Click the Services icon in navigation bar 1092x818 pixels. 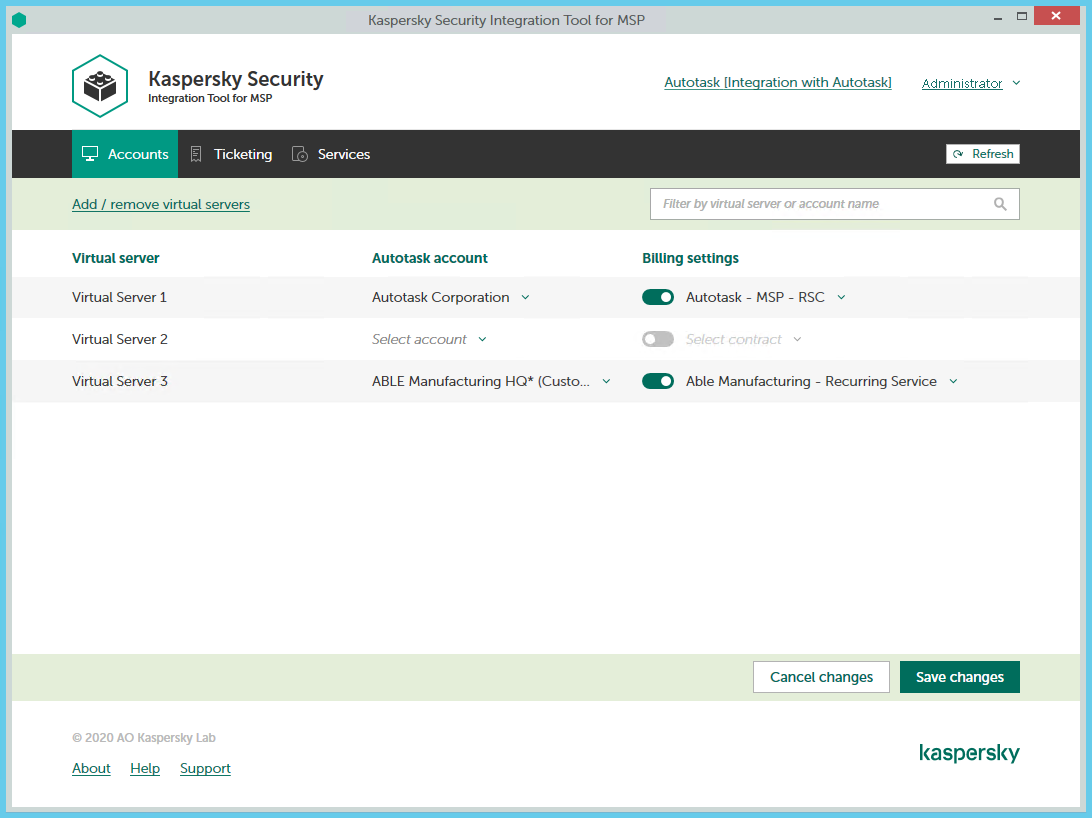click(299, 154)
